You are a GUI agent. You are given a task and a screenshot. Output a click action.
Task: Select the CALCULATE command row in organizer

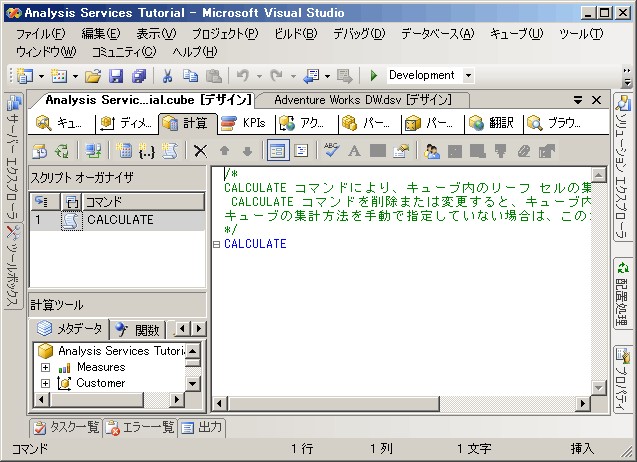118,220
